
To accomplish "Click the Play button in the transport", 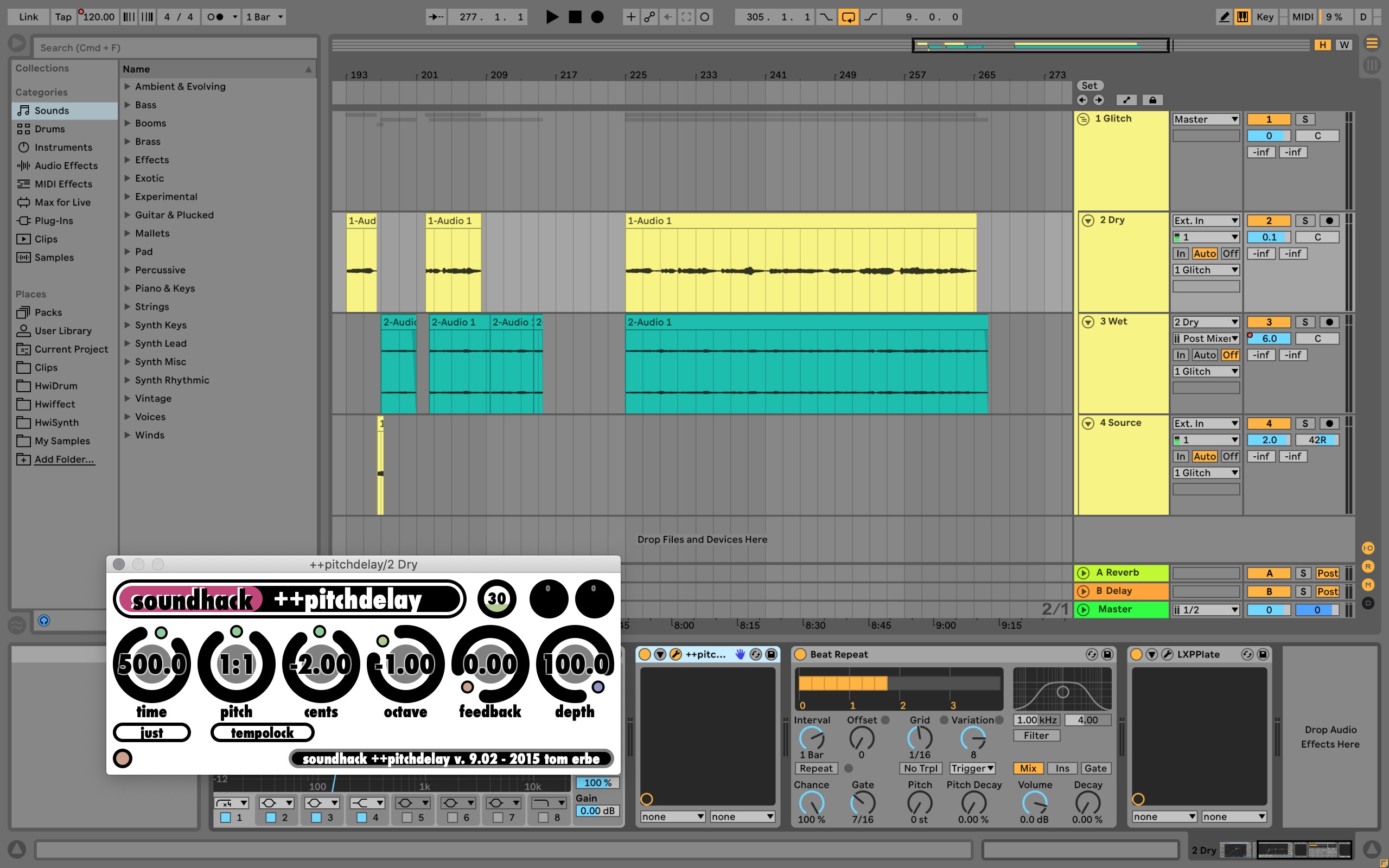I will pyautogui.click(x=552, y=17).
